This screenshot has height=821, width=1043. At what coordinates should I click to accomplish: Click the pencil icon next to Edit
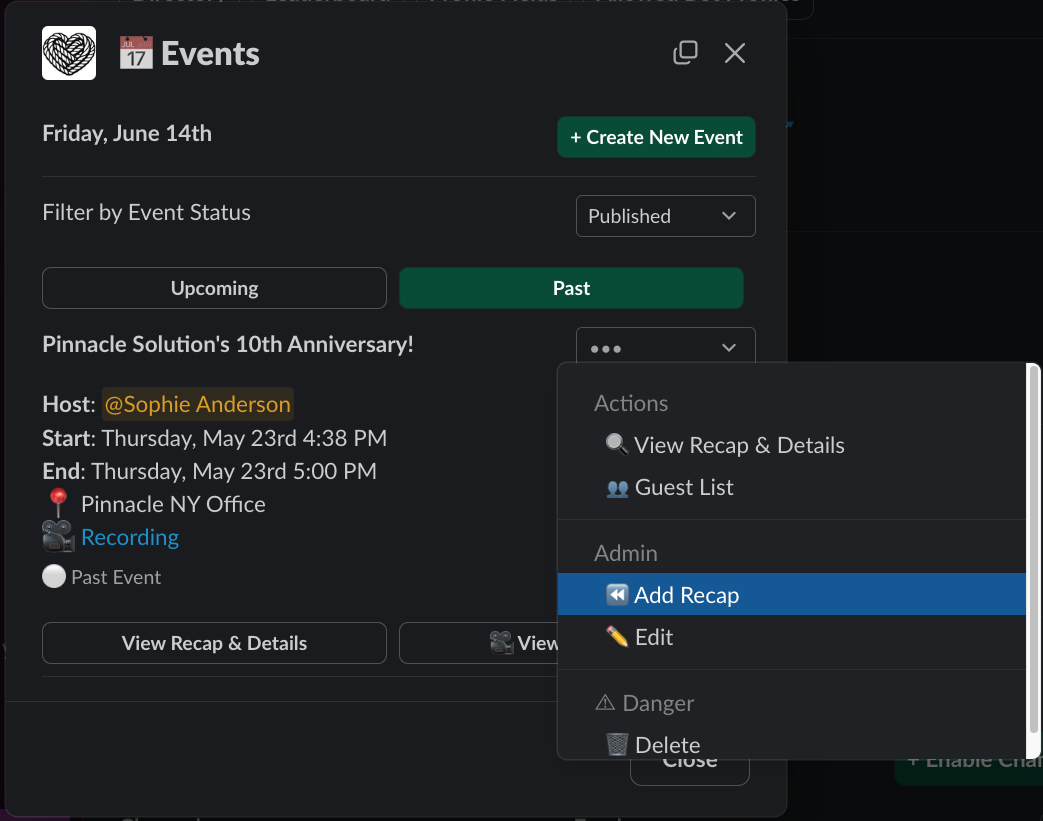point(615,637)
